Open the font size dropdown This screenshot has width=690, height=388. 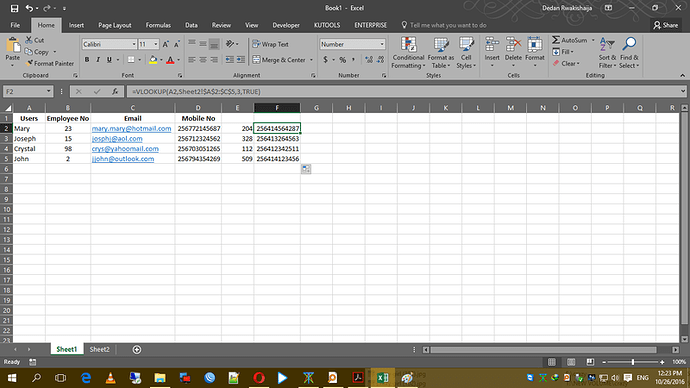pyautogui.click(x=155, y=44)
